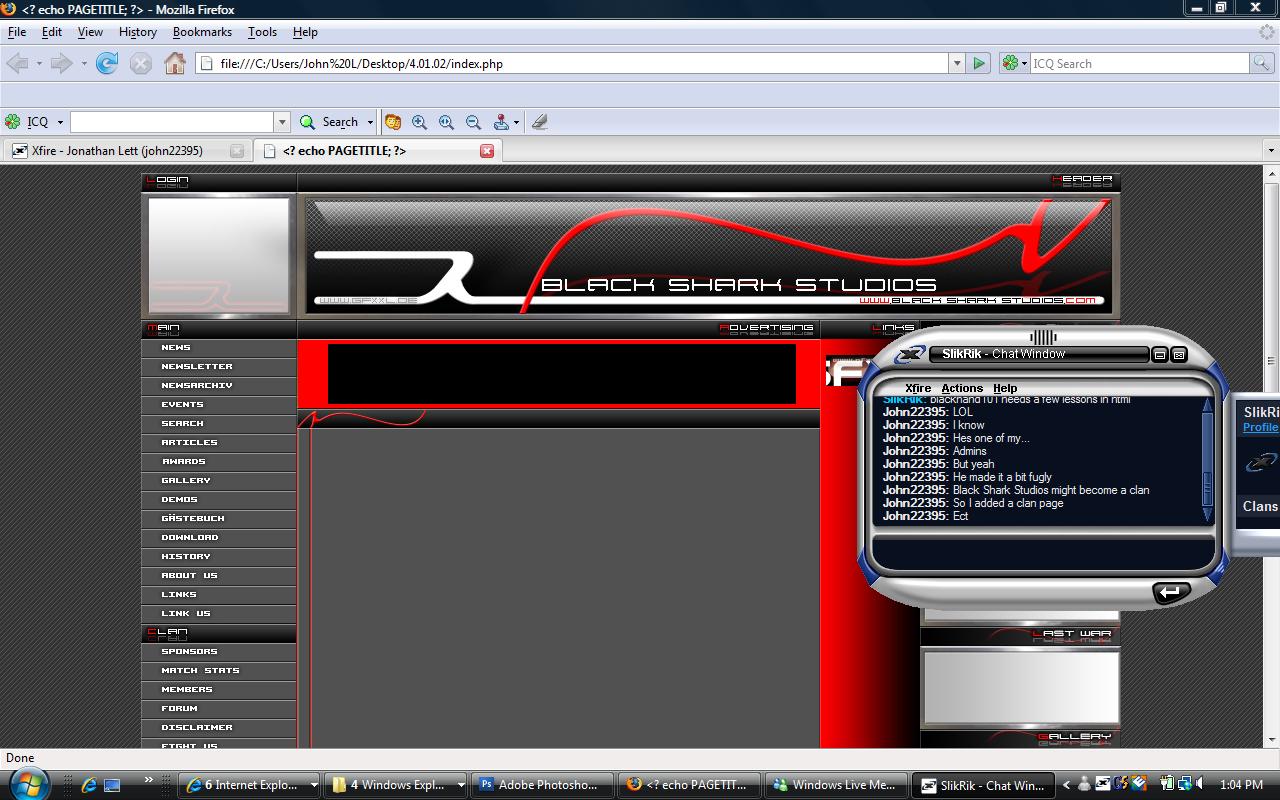Open the address bar history dropdown

[956, 64]
